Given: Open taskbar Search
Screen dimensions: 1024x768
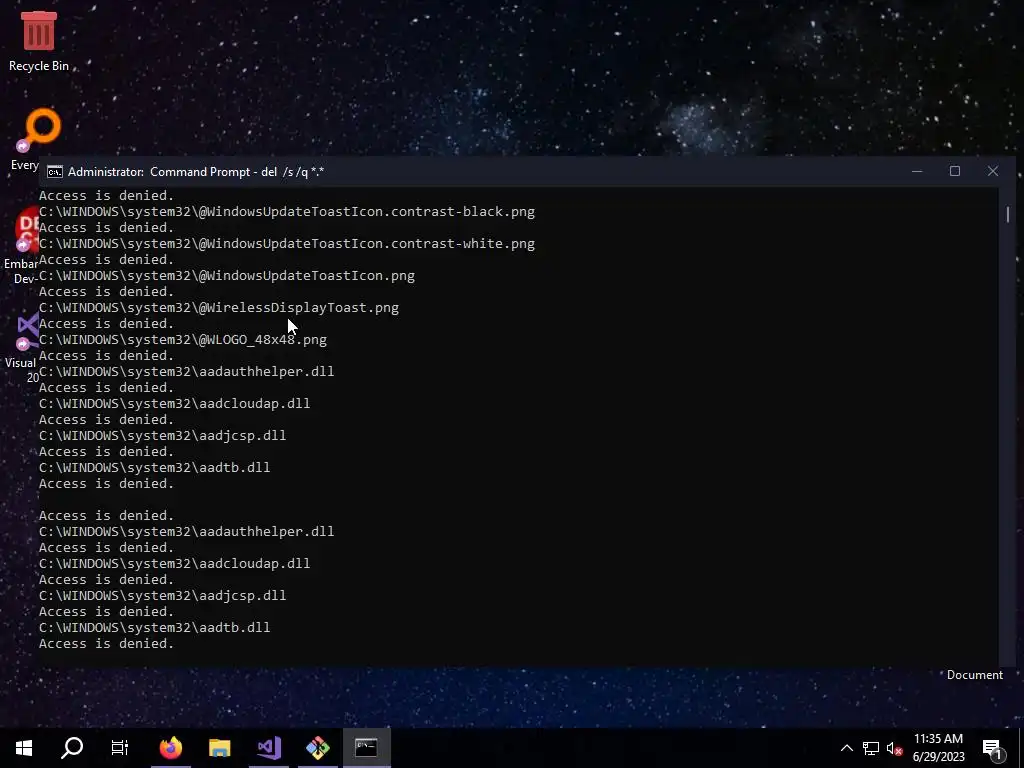Looking at the screenshot, I should (72, 748).
